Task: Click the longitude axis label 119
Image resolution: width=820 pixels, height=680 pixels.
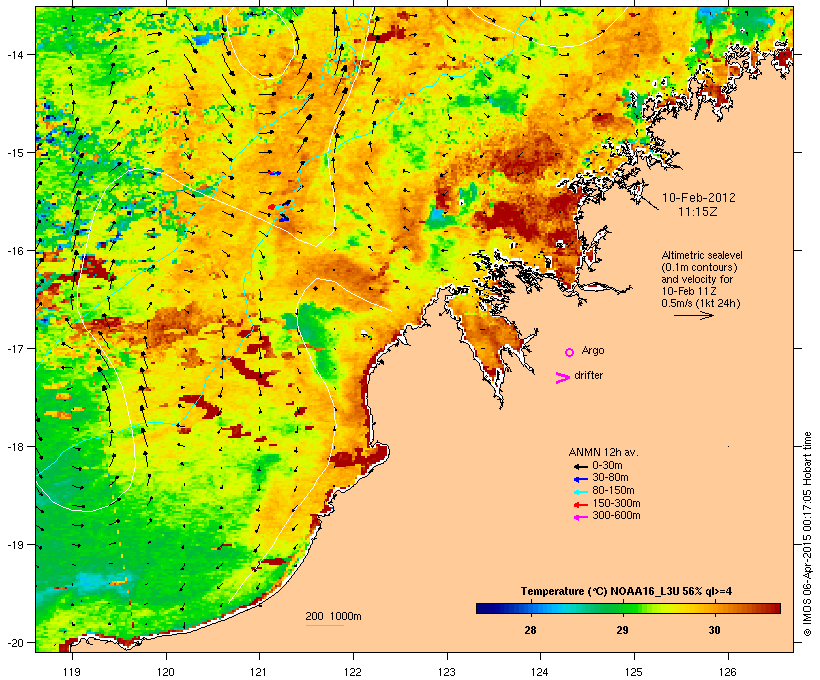Action: pos(72,672)
